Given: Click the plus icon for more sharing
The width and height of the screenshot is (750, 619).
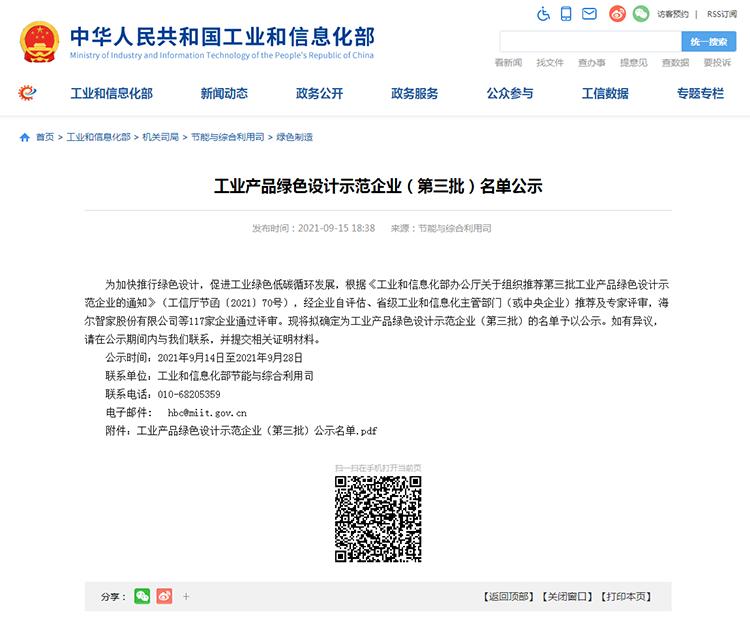Looking at the screenshot, I should coord(186,596).
